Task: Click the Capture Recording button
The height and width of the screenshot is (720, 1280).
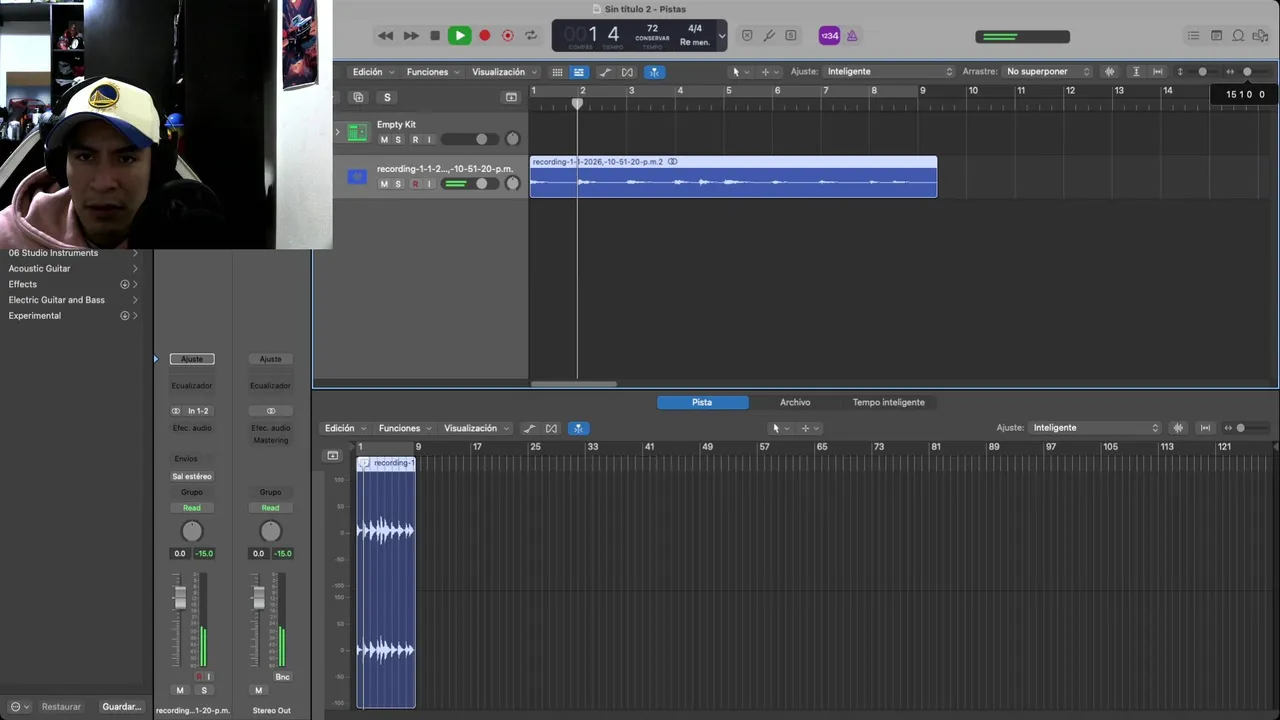Action: tap(508, 36)
